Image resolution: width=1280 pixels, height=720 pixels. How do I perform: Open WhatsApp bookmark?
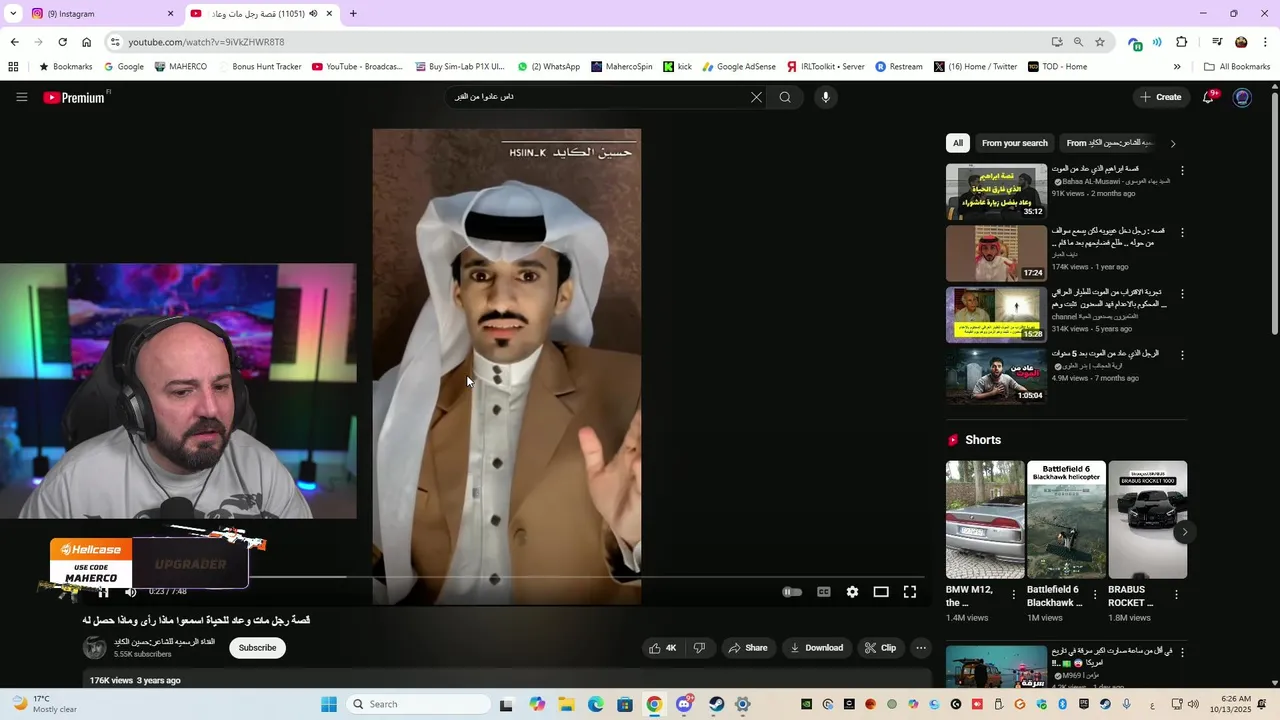(x=549, y=67)
